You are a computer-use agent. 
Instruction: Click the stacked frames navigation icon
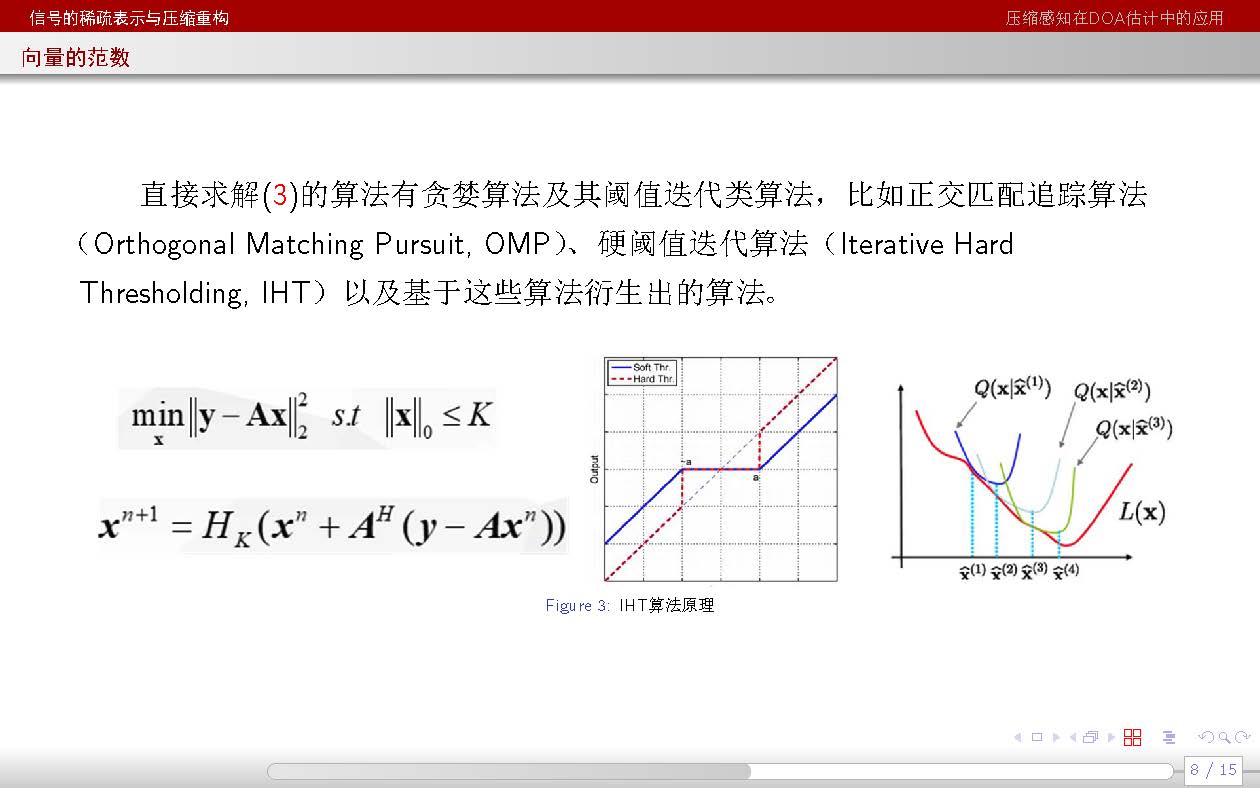[x=1090, y=737]
